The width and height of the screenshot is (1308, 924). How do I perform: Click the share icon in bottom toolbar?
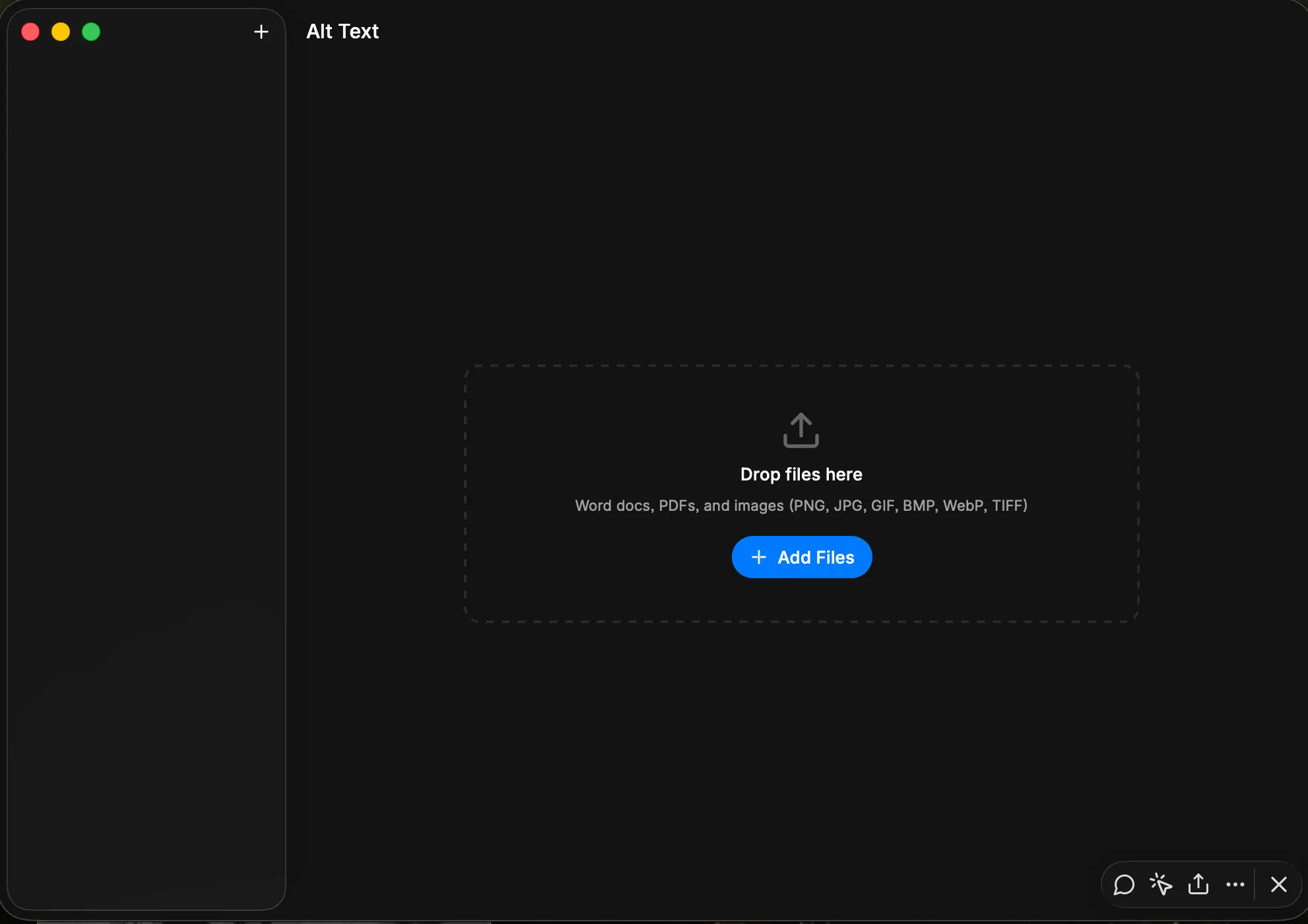click(1198, 884)
